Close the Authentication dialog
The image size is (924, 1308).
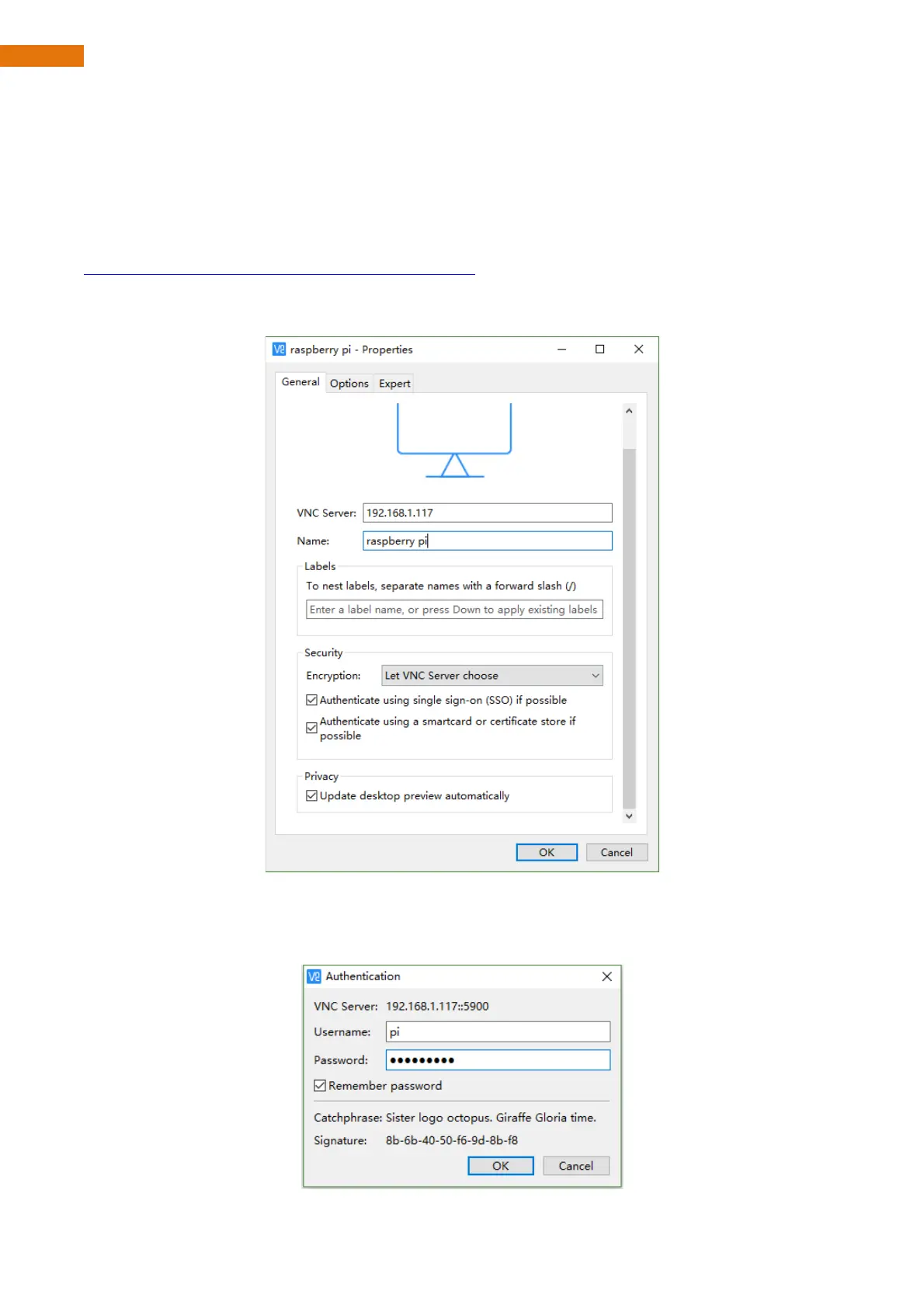tap(607, 976)
